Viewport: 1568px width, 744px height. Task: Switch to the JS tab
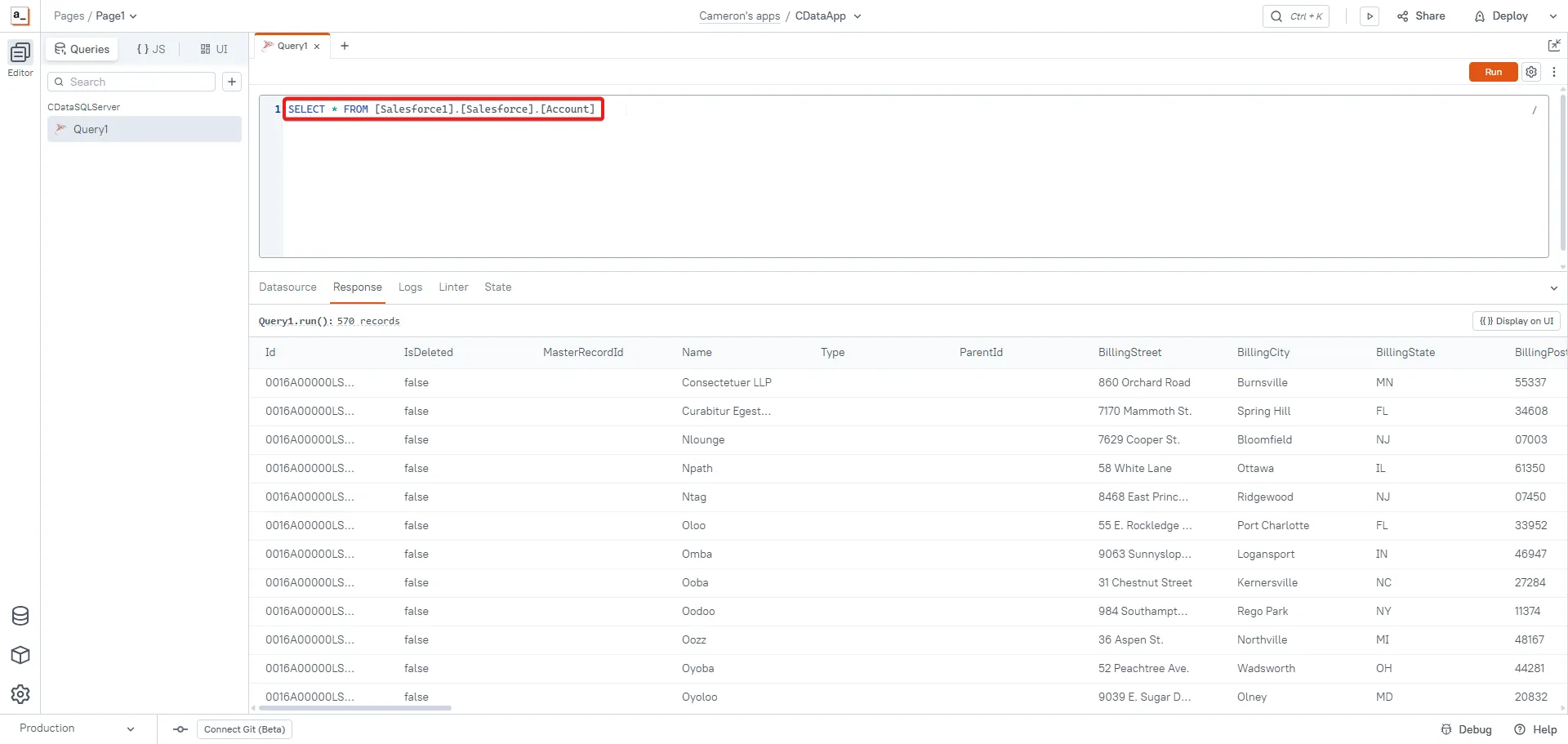coord(151,49)
